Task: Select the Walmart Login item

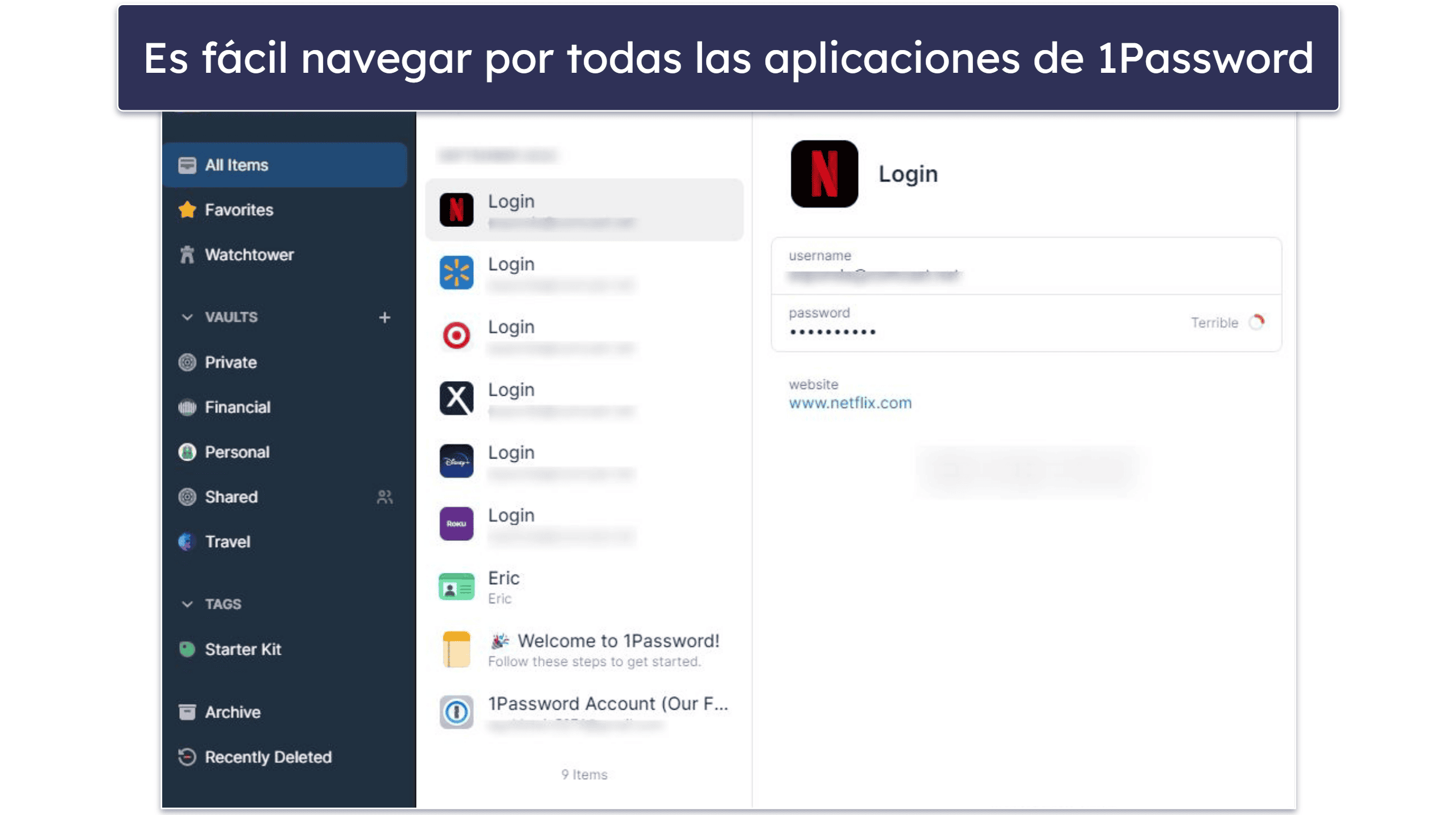Action: click(x=584, y=273)
